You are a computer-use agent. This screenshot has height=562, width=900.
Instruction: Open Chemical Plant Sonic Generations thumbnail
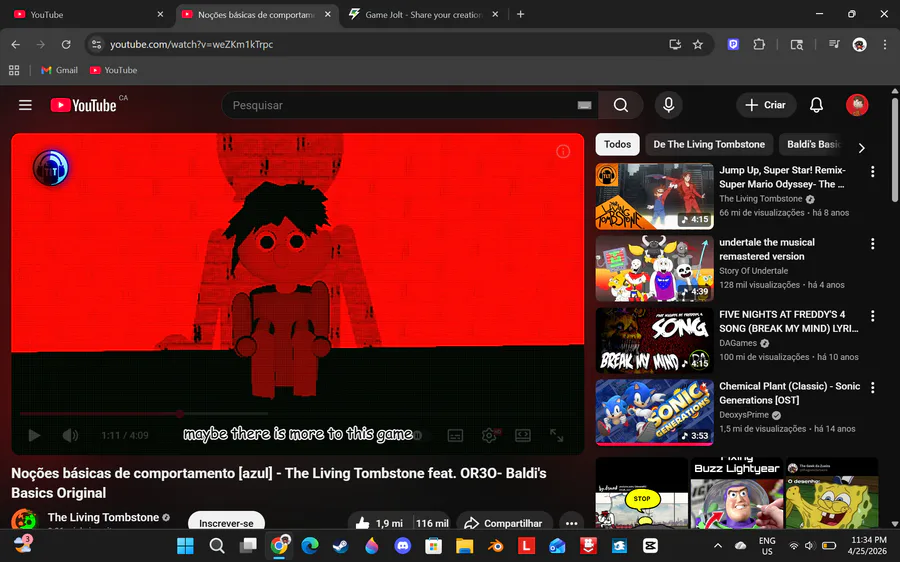(x=654, y=412)
